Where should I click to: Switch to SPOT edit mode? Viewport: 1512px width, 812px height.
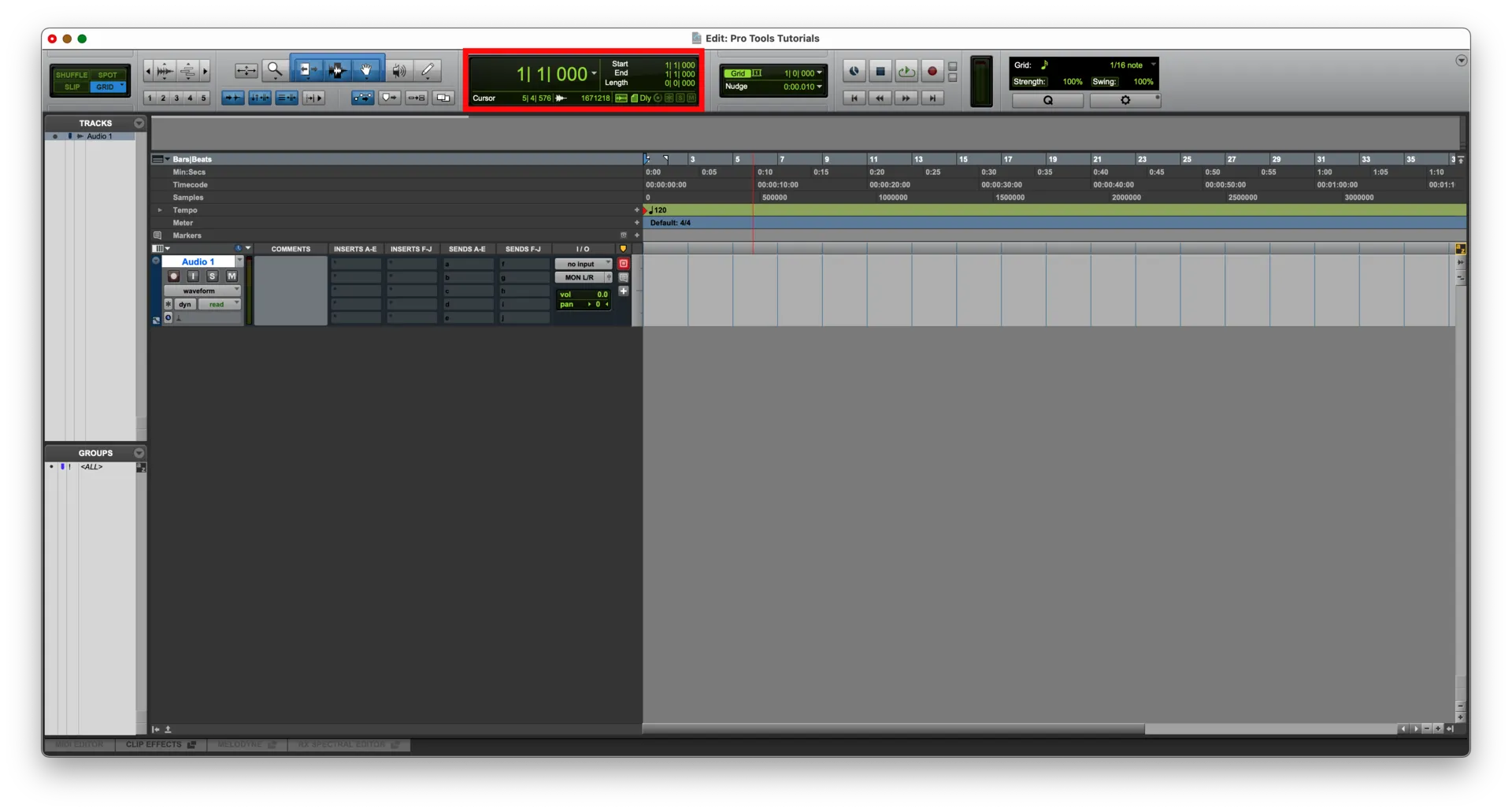point(107,75)
